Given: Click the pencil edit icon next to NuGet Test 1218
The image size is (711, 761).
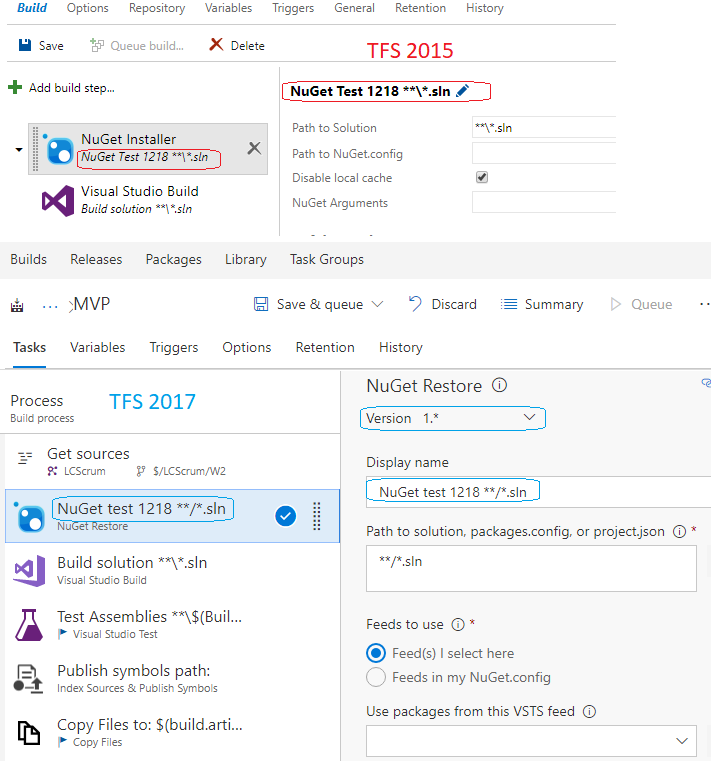Looking at the screenshot, I should pos(463,91).
